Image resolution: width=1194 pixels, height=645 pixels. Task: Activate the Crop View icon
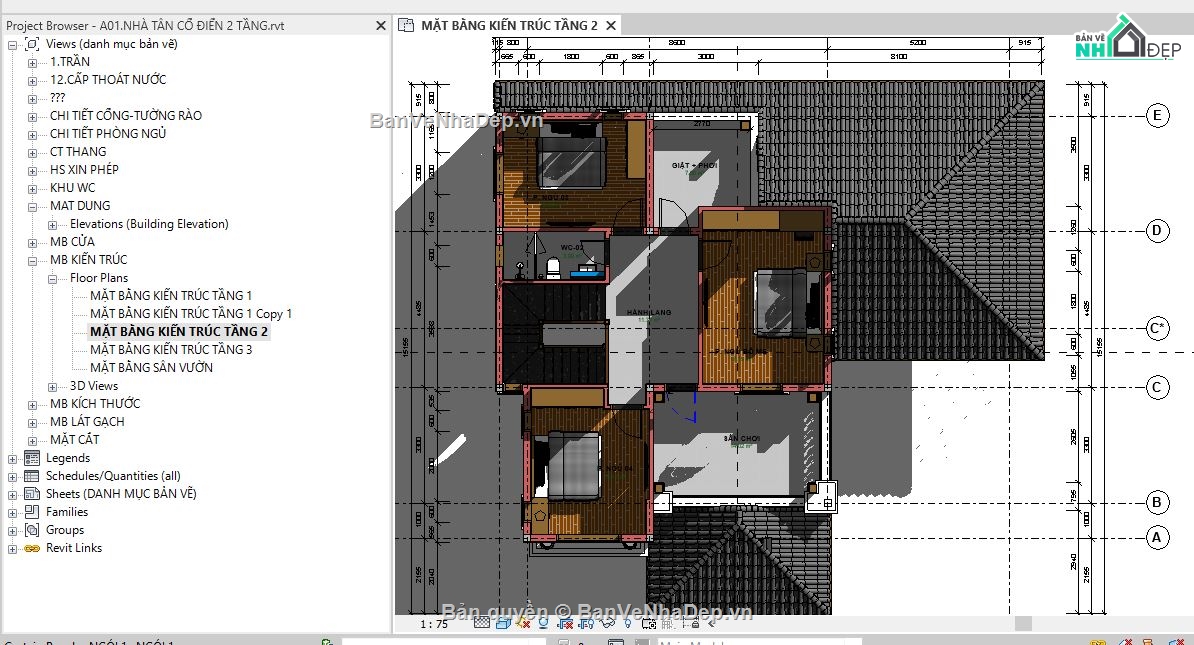564,625
